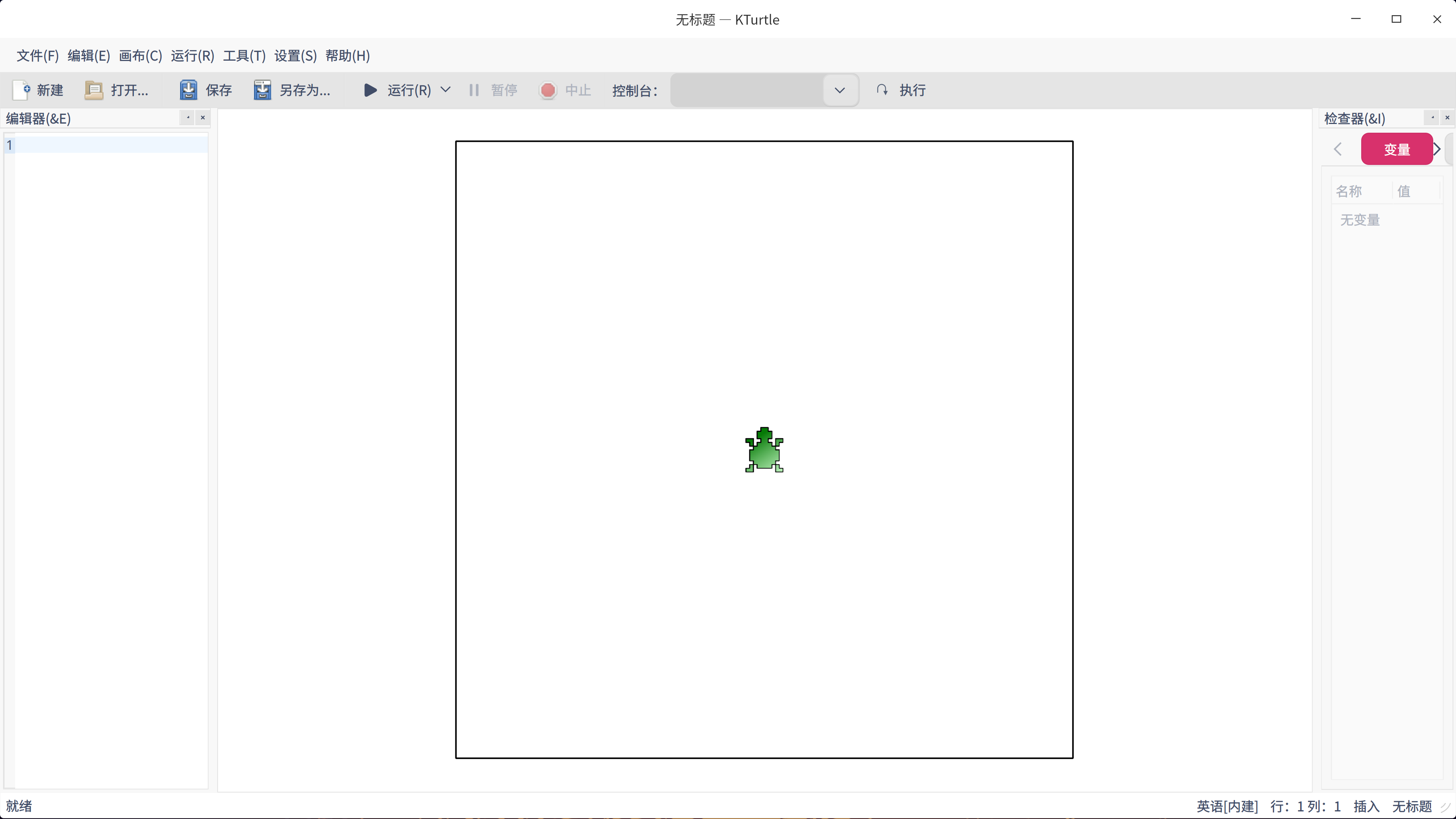
Task: Click the inspector tab scroll-left arrow
Action: [x=1337, y=149]
